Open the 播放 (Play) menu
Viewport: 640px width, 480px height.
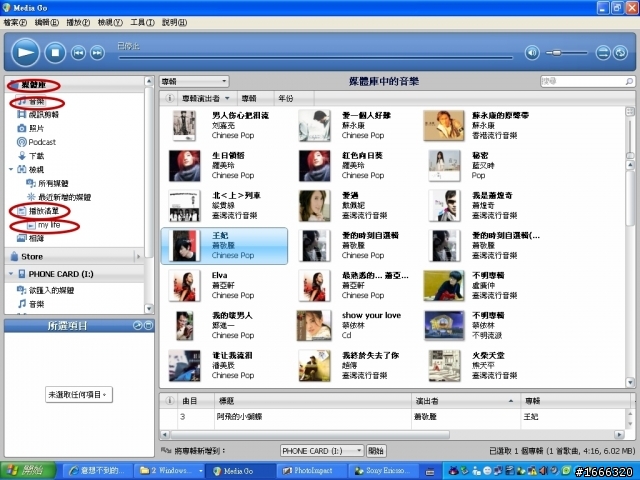coord(78,22)
